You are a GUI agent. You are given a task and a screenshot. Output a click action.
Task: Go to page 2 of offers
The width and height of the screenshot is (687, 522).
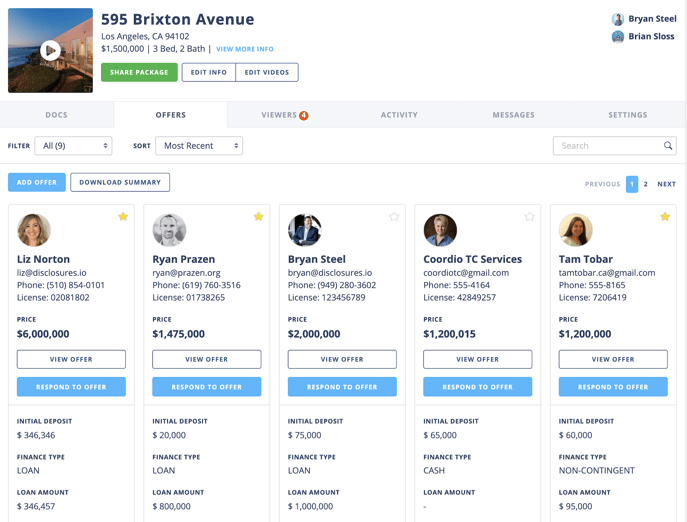pyautogui.click(x=645, y=184)
